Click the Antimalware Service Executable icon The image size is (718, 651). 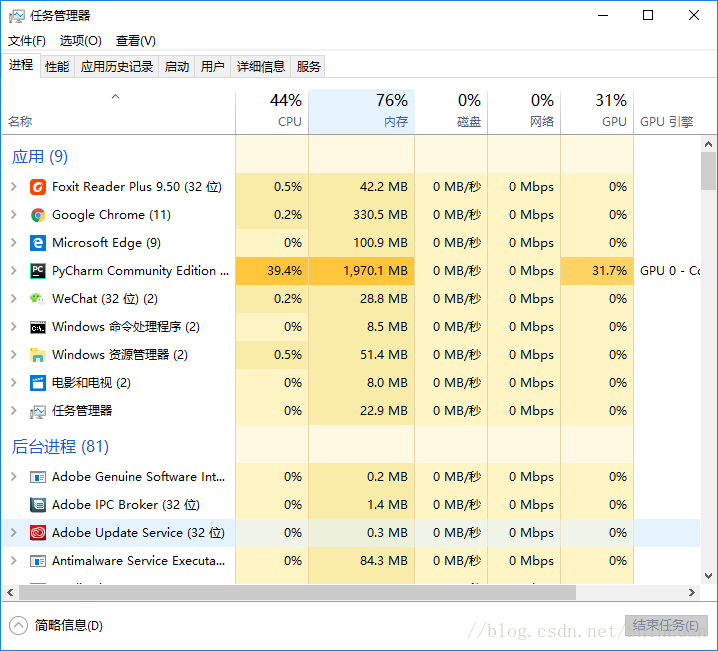tap(38, 561)
